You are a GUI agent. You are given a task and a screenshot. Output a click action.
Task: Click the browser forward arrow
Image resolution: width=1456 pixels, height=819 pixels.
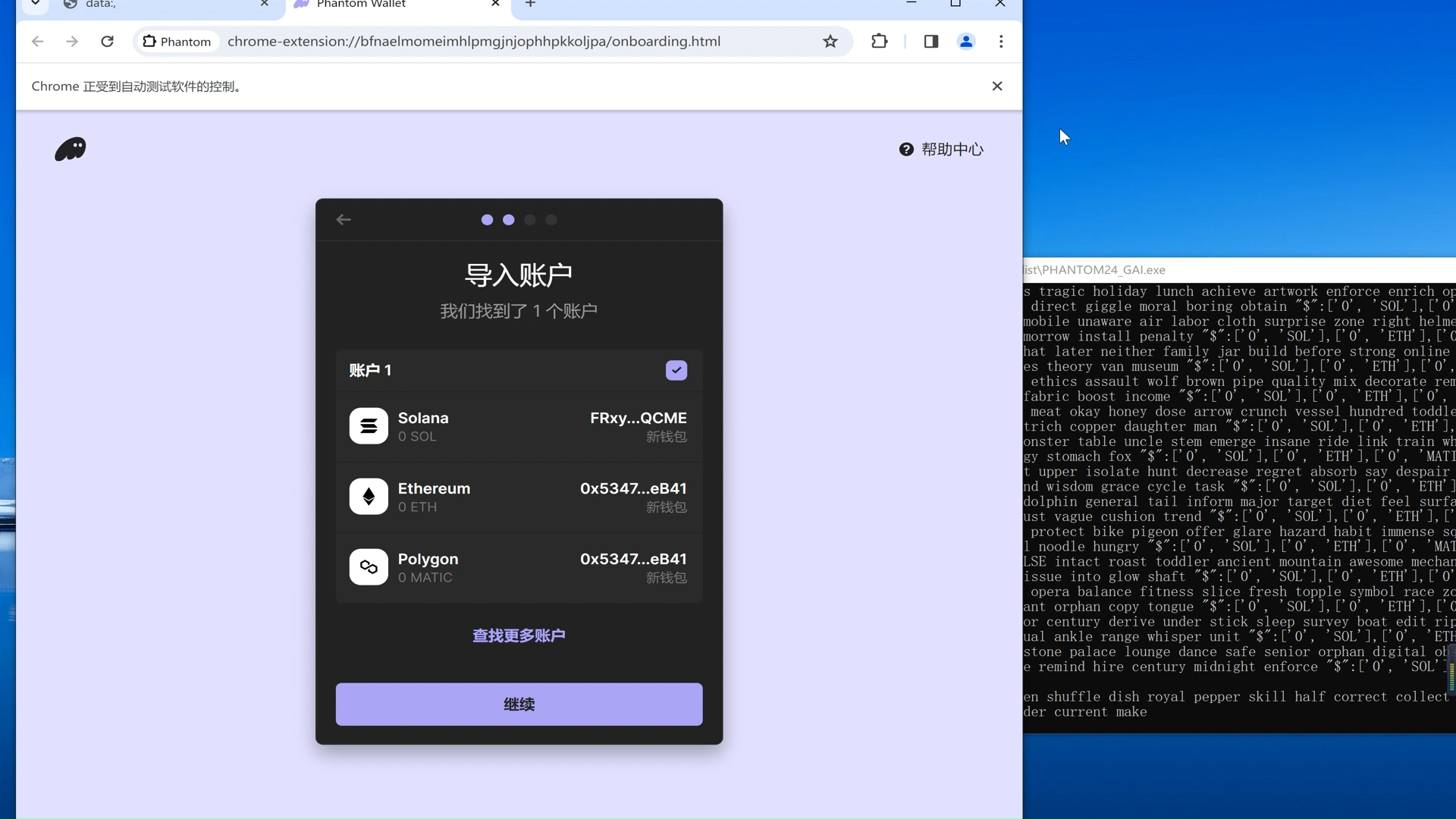[x=72, y=42]
